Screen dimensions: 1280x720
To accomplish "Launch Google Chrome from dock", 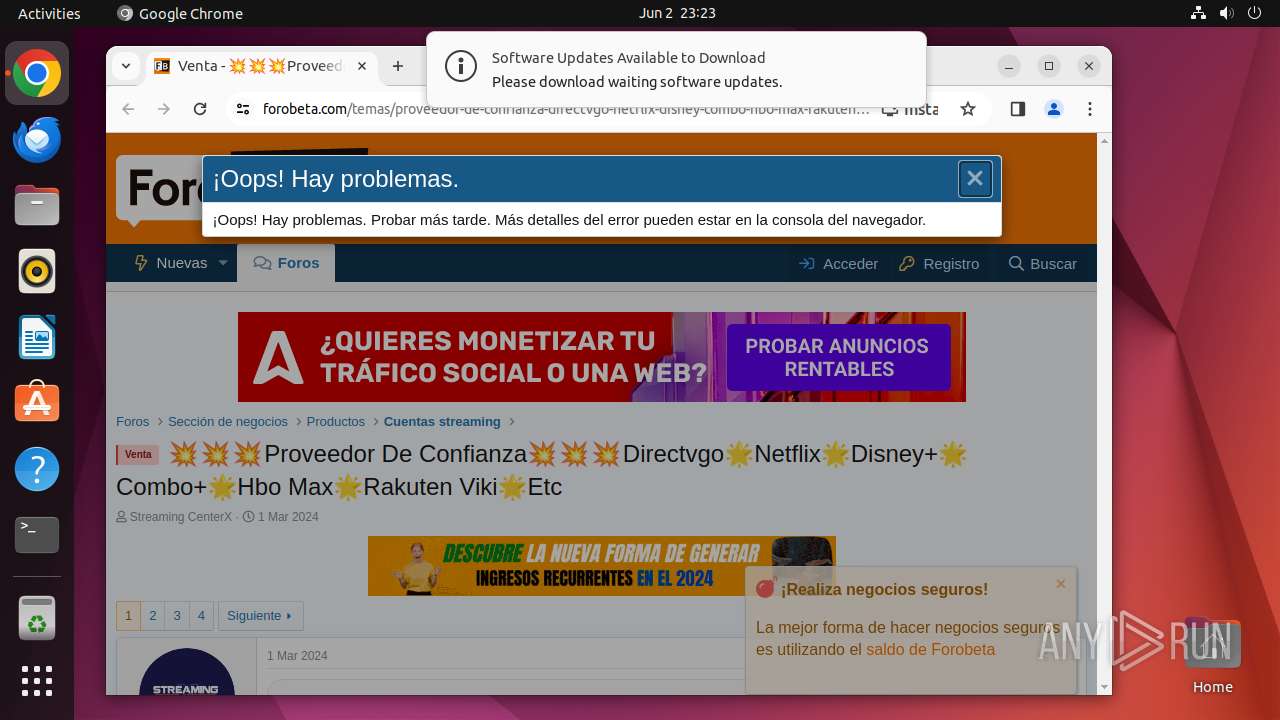I will point(37,74).
